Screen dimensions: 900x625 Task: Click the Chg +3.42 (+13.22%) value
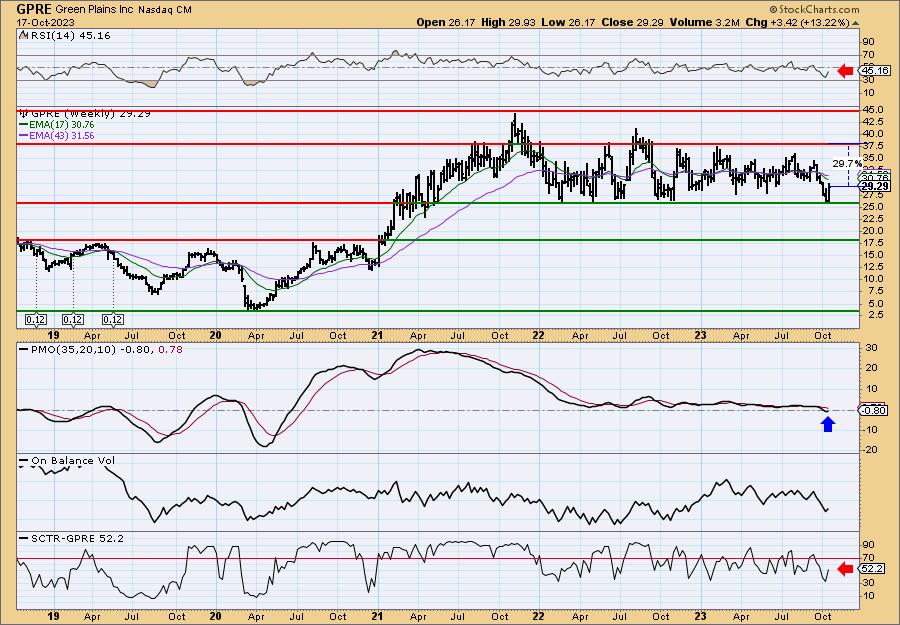tap(797, 22)
